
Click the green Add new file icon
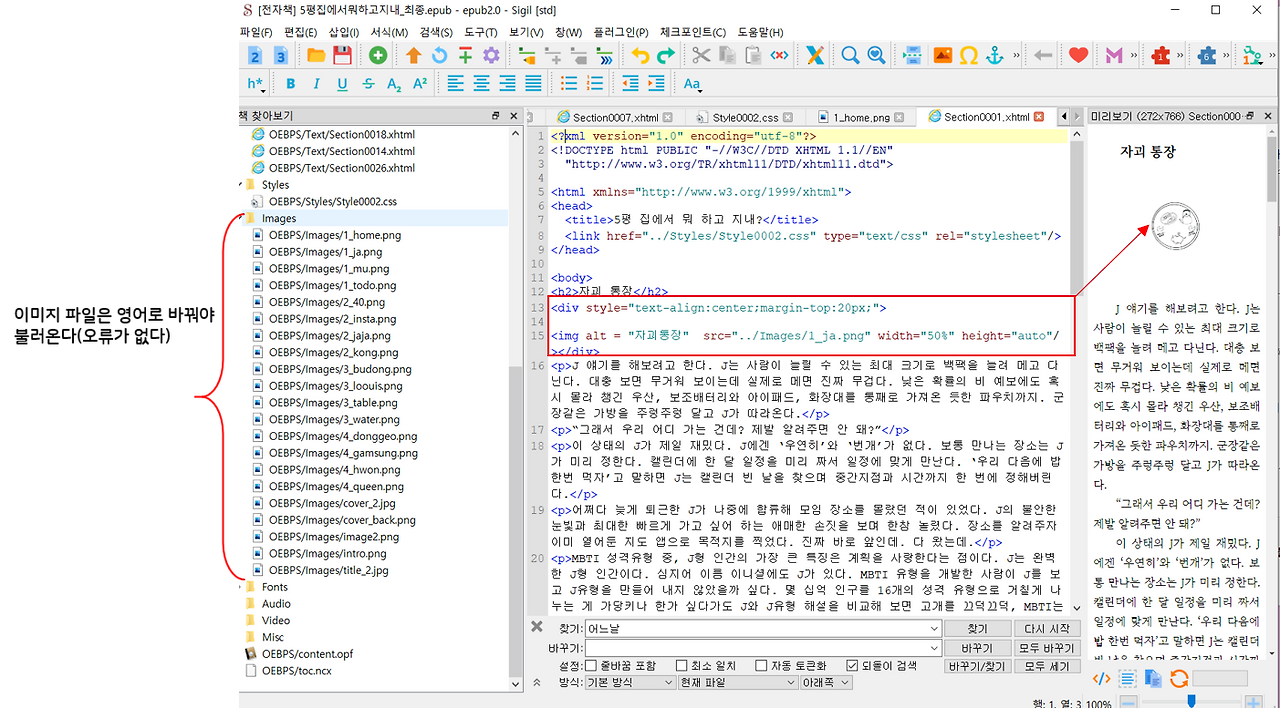click(x=376, y=56)
